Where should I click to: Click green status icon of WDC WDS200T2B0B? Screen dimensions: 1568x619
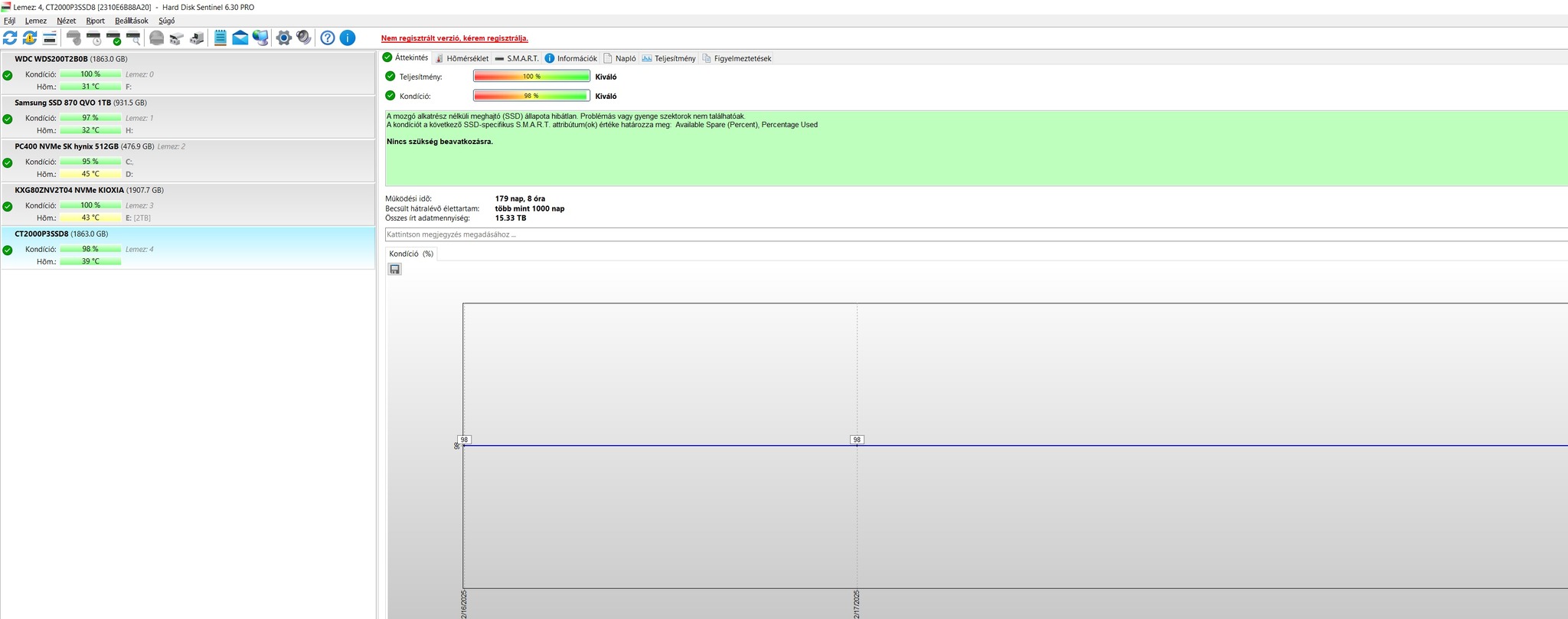coord(8,75)
